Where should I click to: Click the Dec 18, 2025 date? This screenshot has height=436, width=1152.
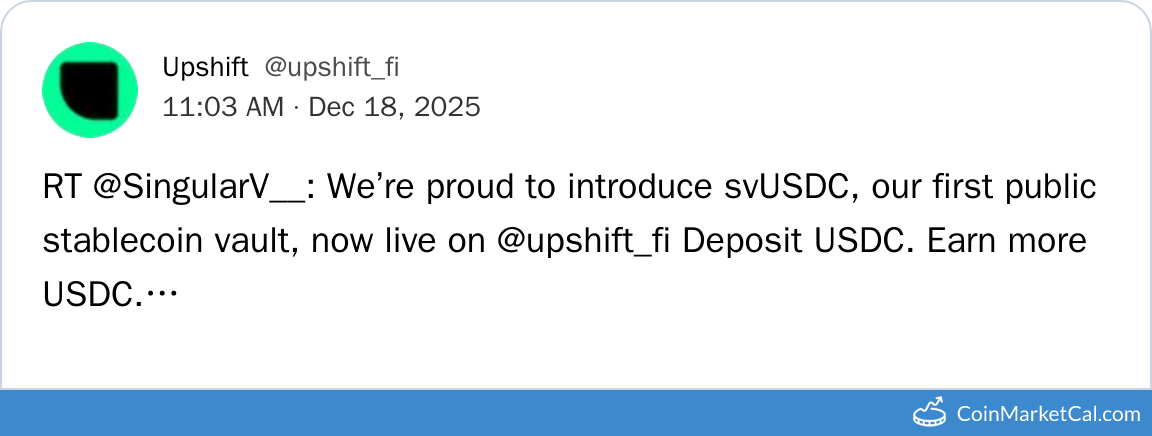pyautogui.click(x=394, y=106)
